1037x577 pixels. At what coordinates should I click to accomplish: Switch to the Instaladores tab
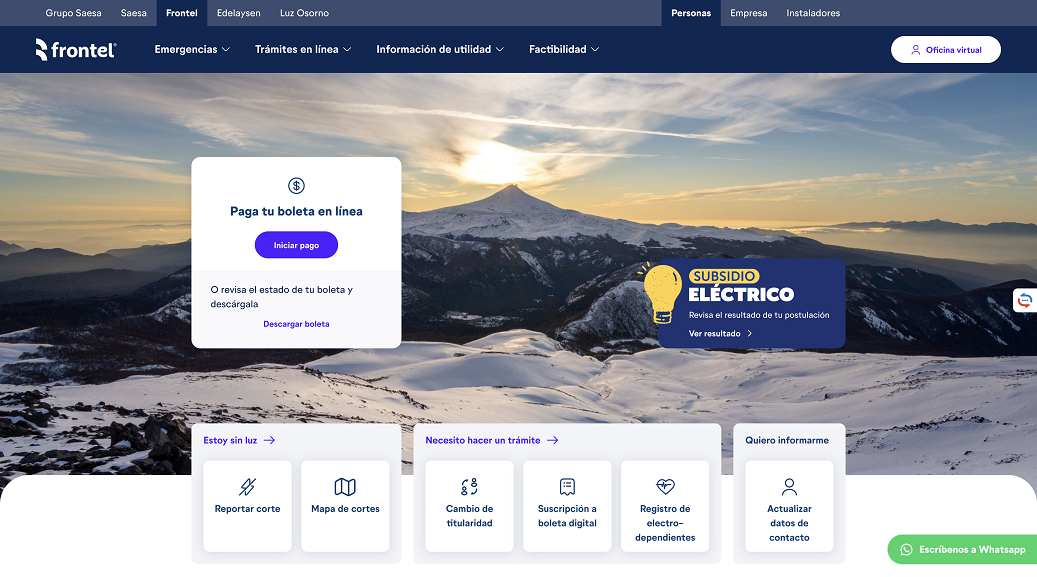pyautogui.click(x=813, y=13)
